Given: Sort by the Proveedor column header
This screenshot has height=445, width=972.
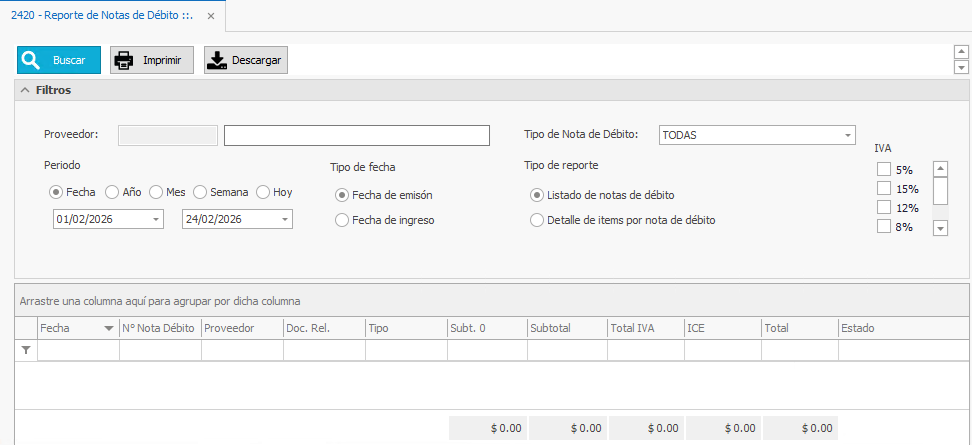Looking at the screenshot, I should coord(241,328).
